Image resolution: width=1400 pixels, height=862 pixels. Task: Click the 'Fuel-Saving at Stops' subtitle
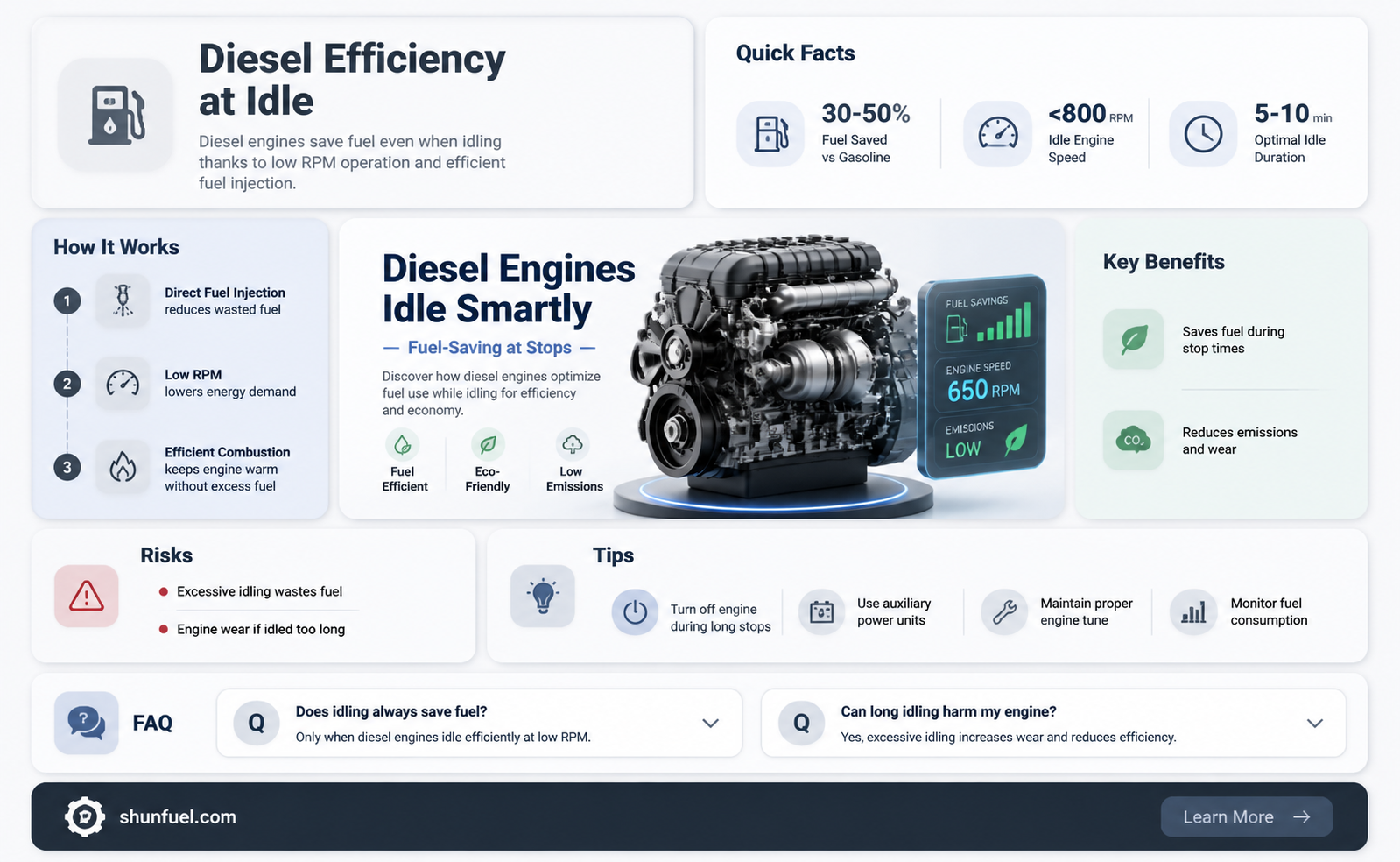pos(489,347)
